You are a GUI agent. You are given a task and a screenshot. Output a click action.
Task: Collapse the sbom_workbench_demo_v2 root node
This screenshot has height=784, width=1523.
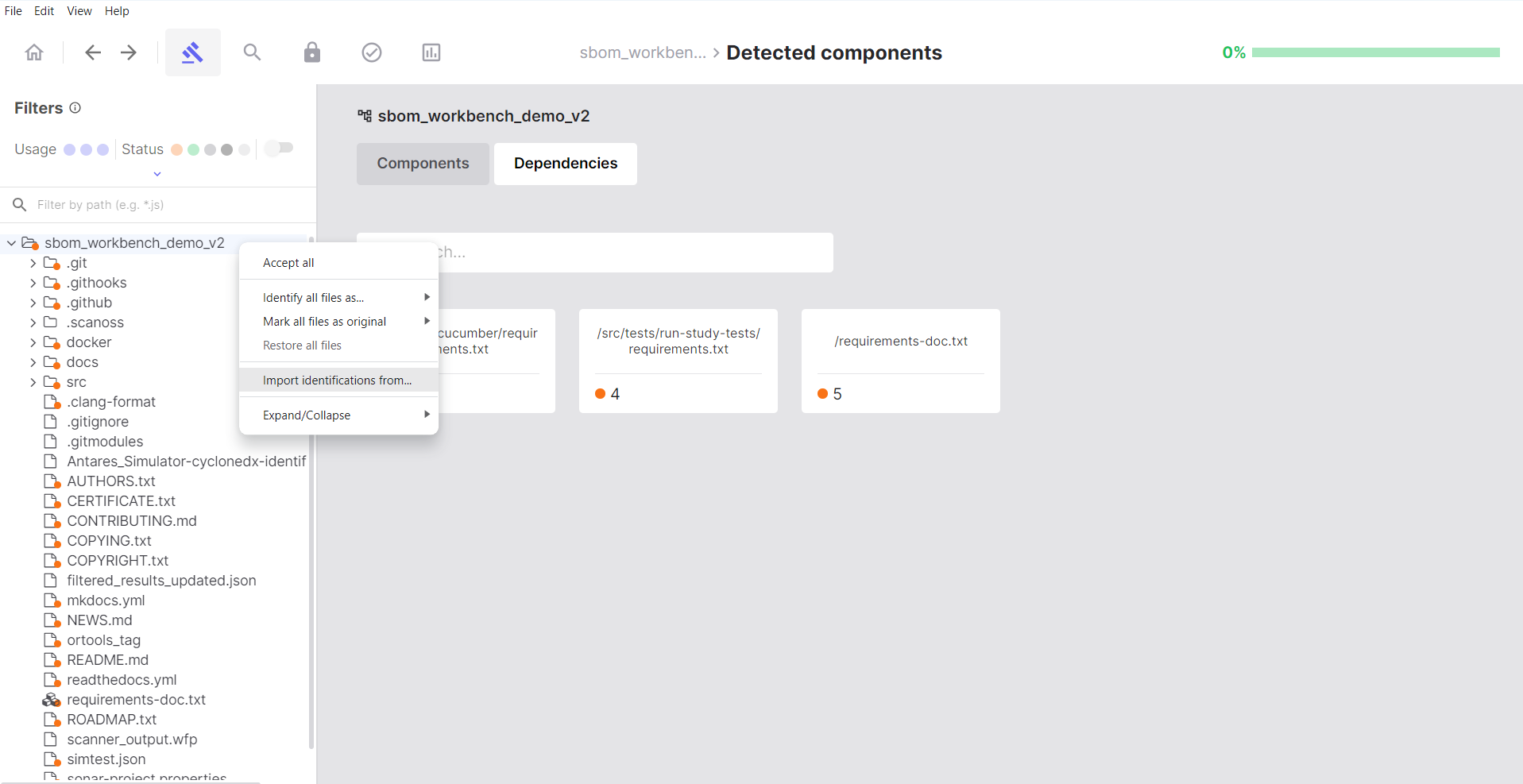pos(12,243)
